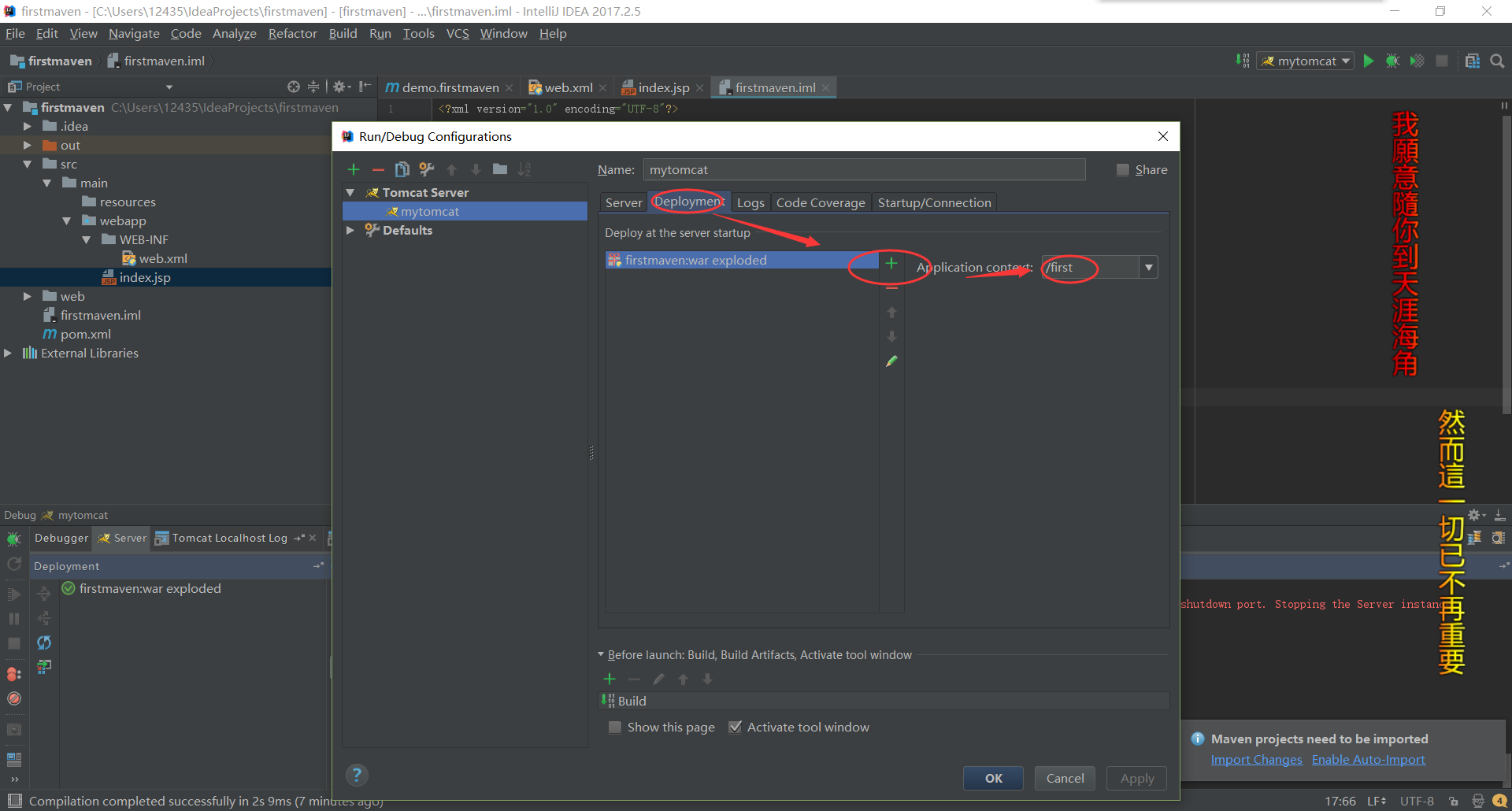Toggle Activate tool window checkbox
Screen dimensions: 1512x811
tap(735, 728)
